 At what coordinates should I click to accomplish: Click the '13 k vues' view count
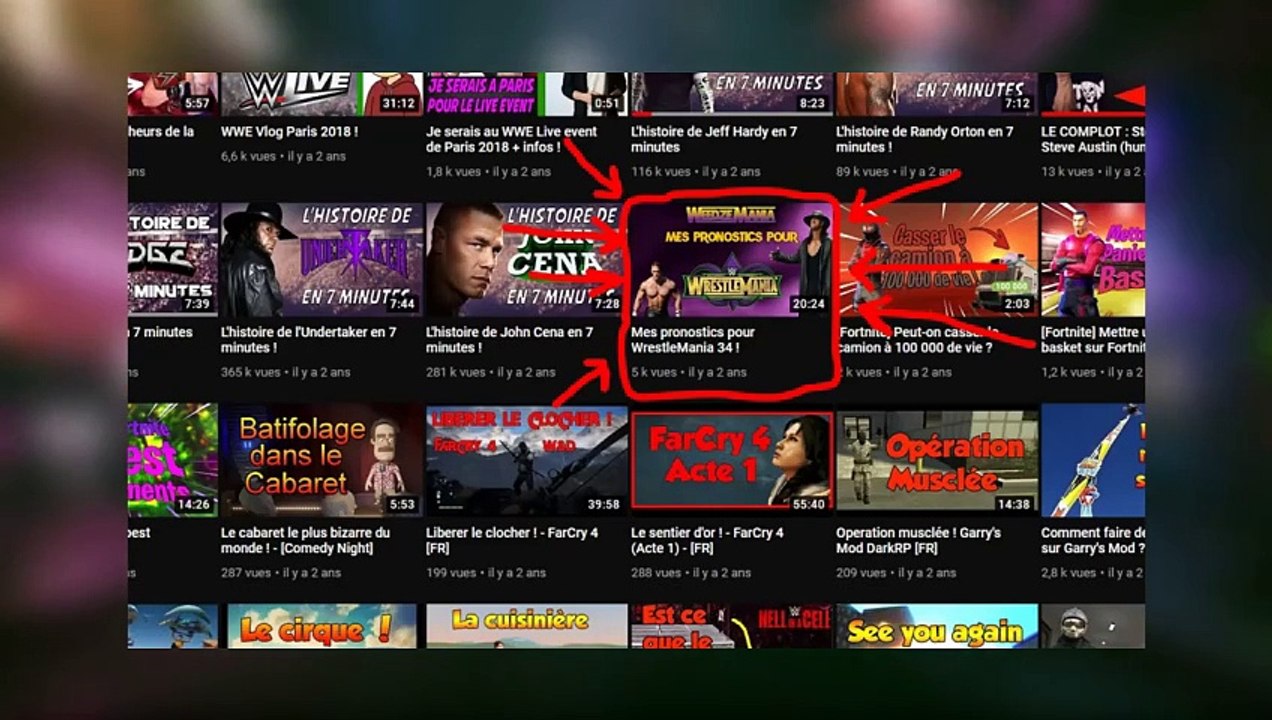1065,172
